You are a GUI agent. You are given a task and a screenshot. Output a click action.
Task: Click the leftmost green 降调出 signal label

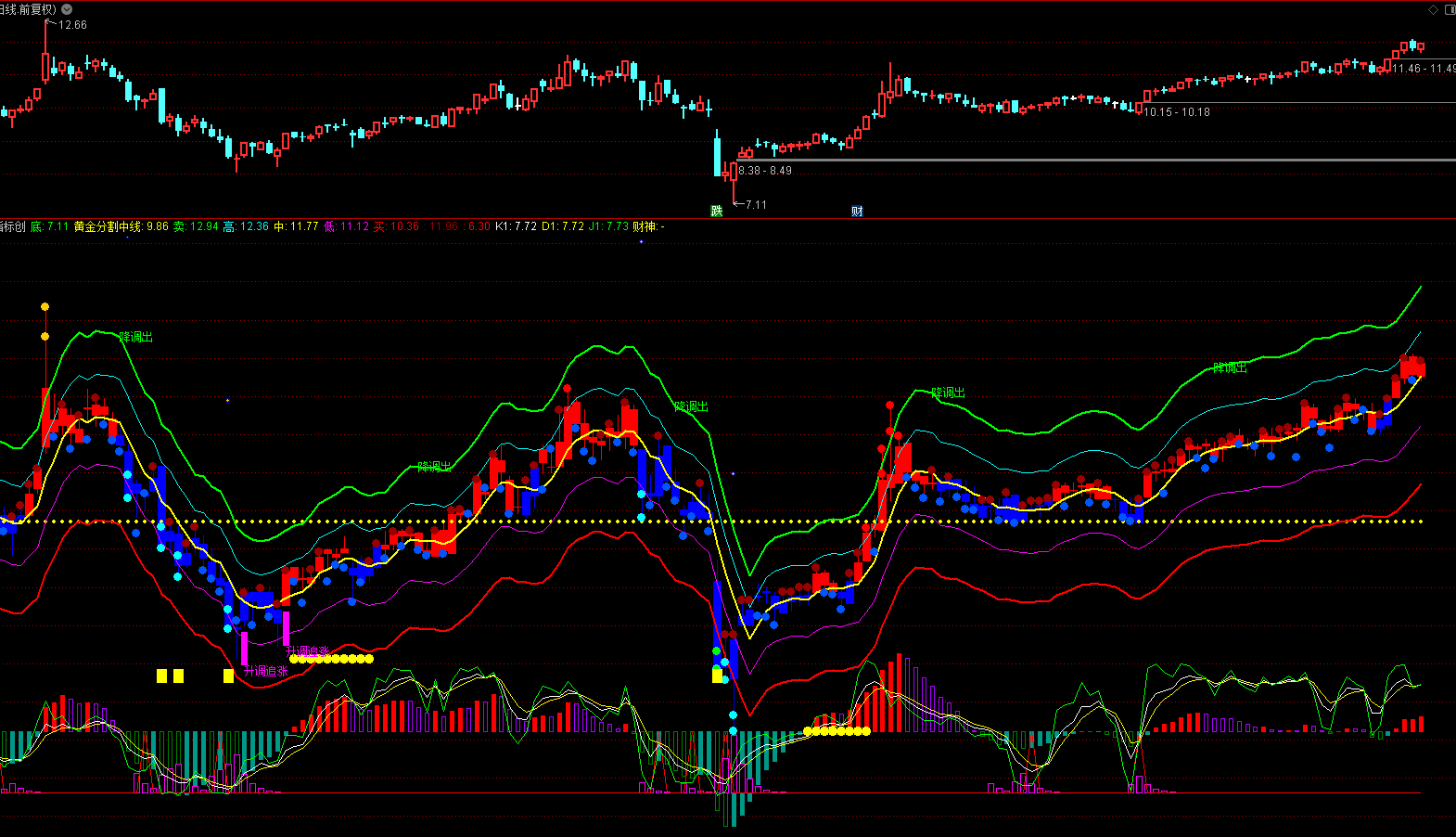136,337
